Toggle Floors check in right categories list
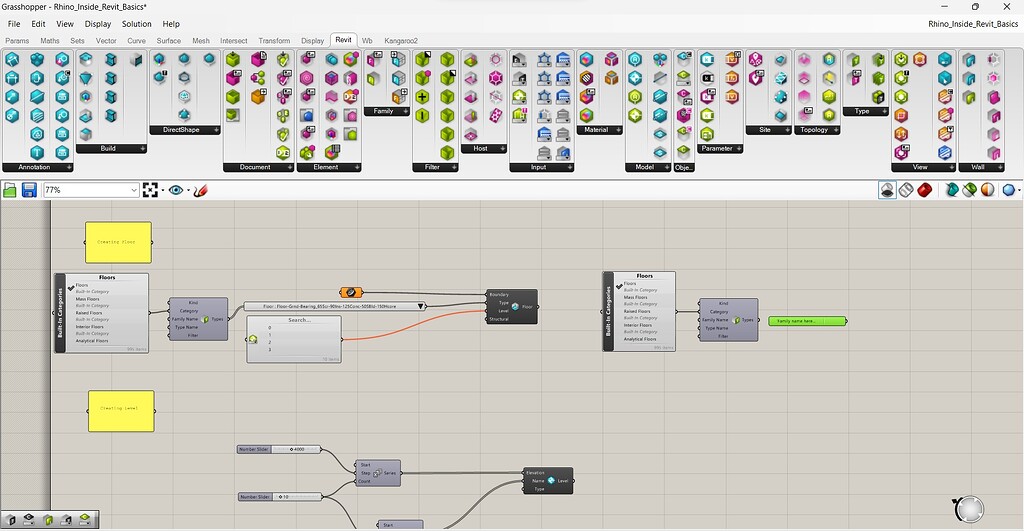The height and width of the screenshot is (531, 1024). (x=619, y=286)
